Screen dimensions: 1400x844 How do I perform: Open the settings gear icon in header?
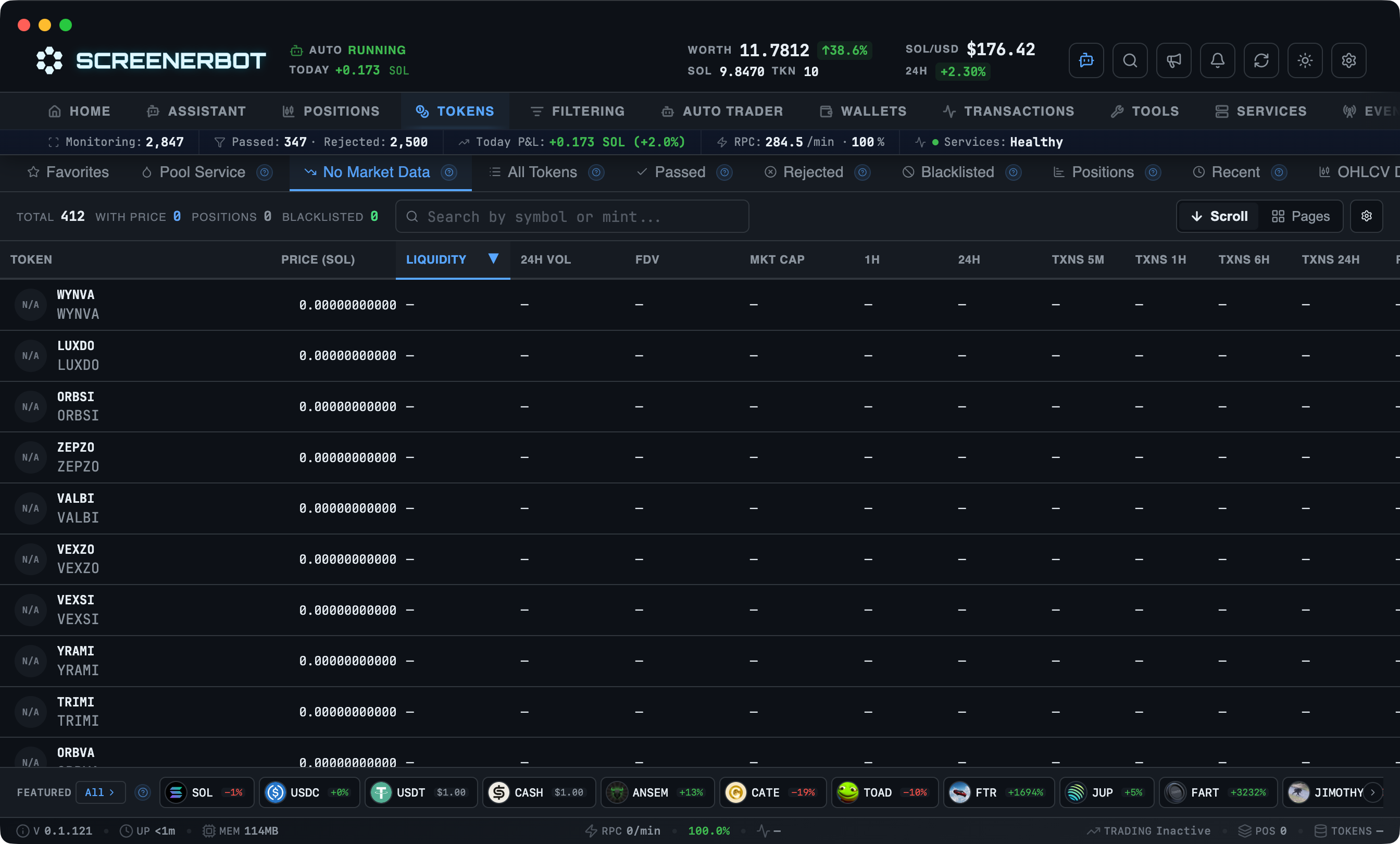pyautogui.click(x=1348, y=60)
